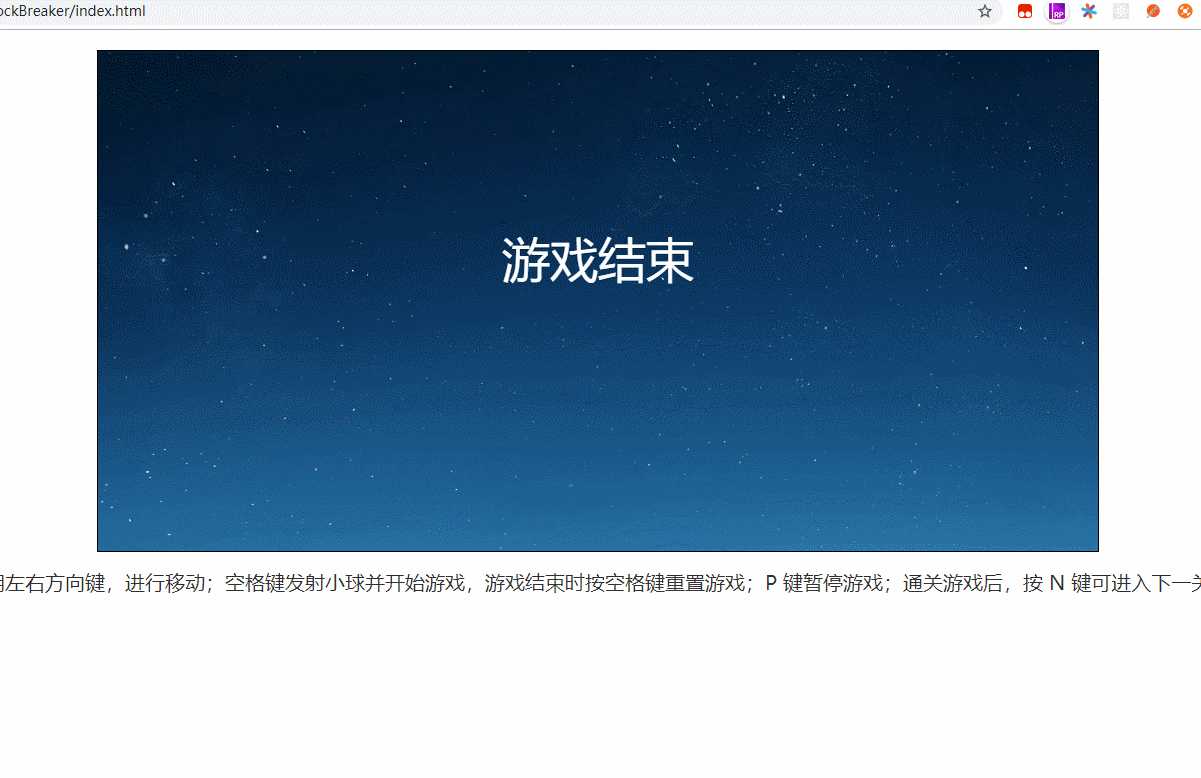The image size is (1201, 778).
Task: Open the red Tampermonkey extension icon
Action: point(1025,12)
